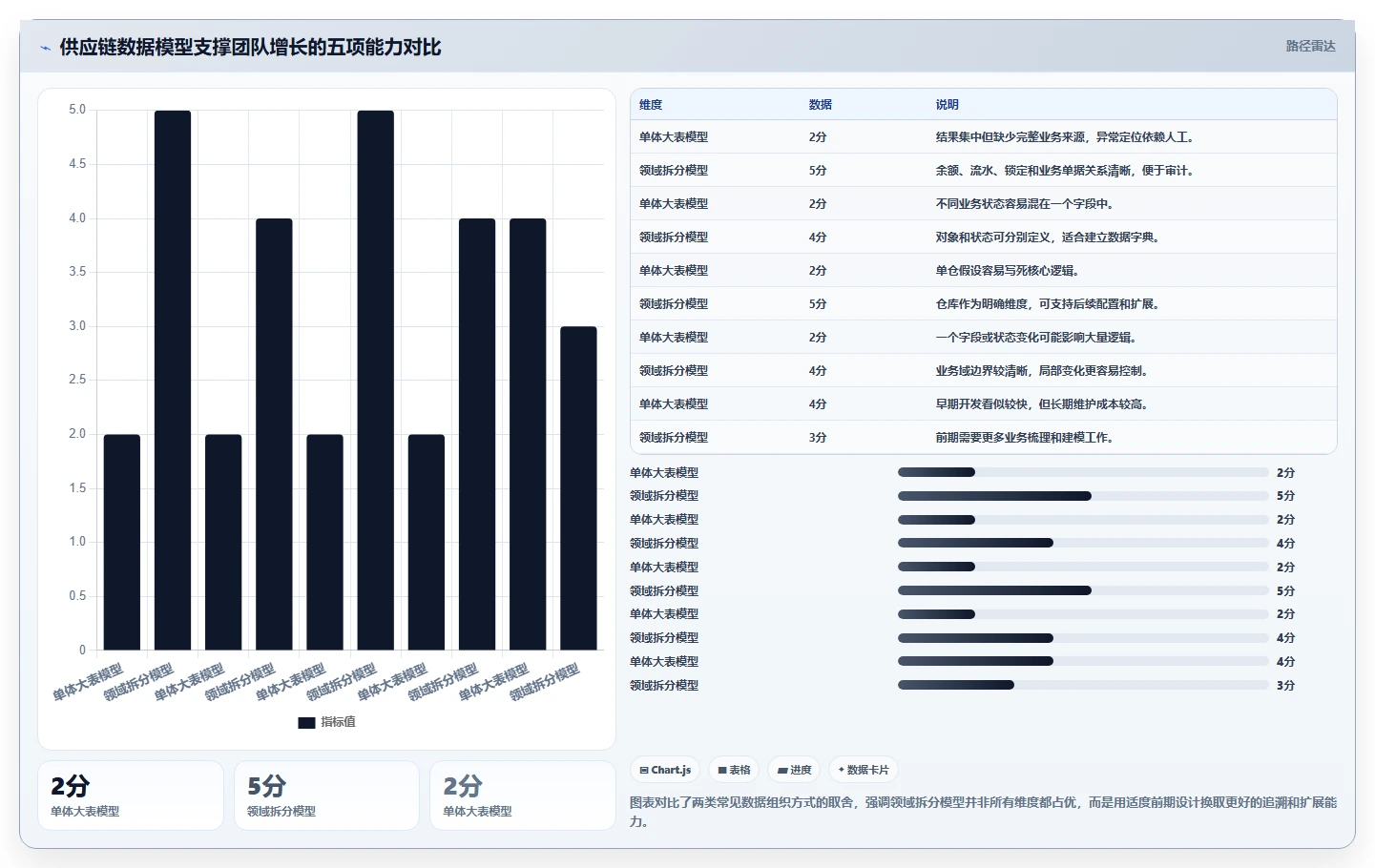1375x868 pixels.
Task: Click the 单体大表模型 4分 progress bar
Action: tap(1083, 661)
